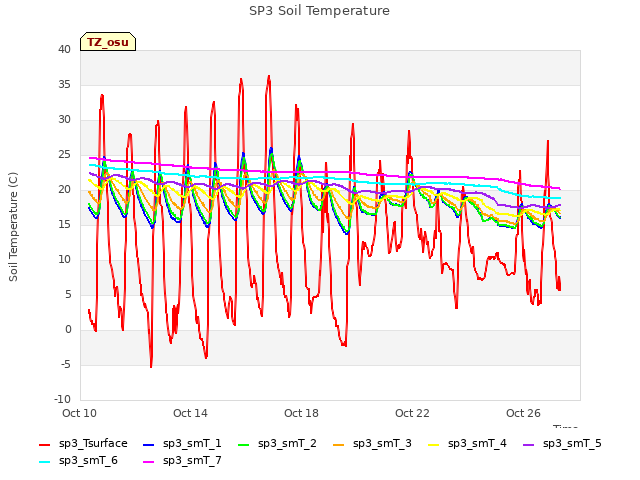Click the -5 y-axis tick label
The image size is (640, 480).
pyautogui.click(x=66, y=364)
